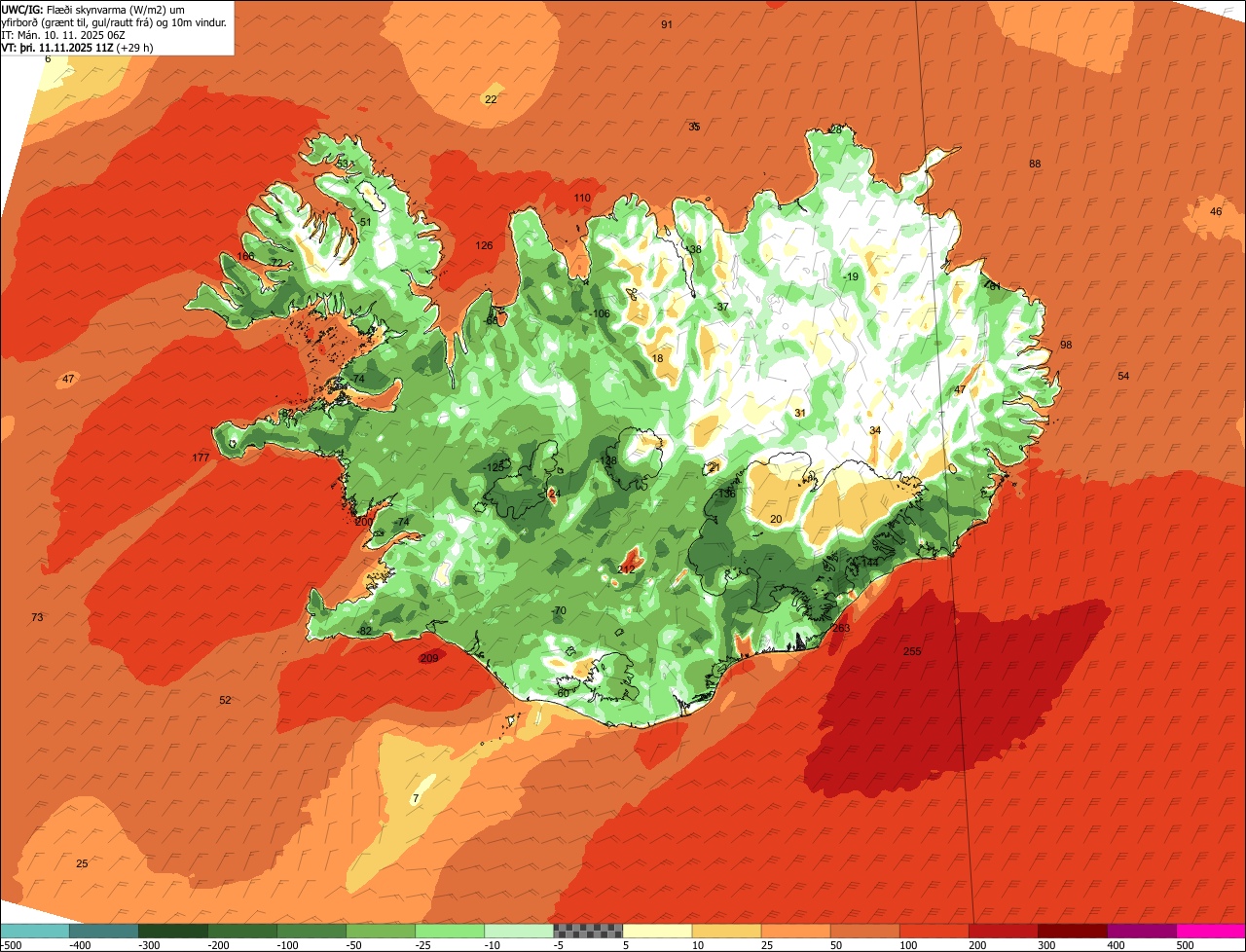Click the '54' value east of Iceland
Screen dimensions: 1246x952
click(x=1123, y=376)
